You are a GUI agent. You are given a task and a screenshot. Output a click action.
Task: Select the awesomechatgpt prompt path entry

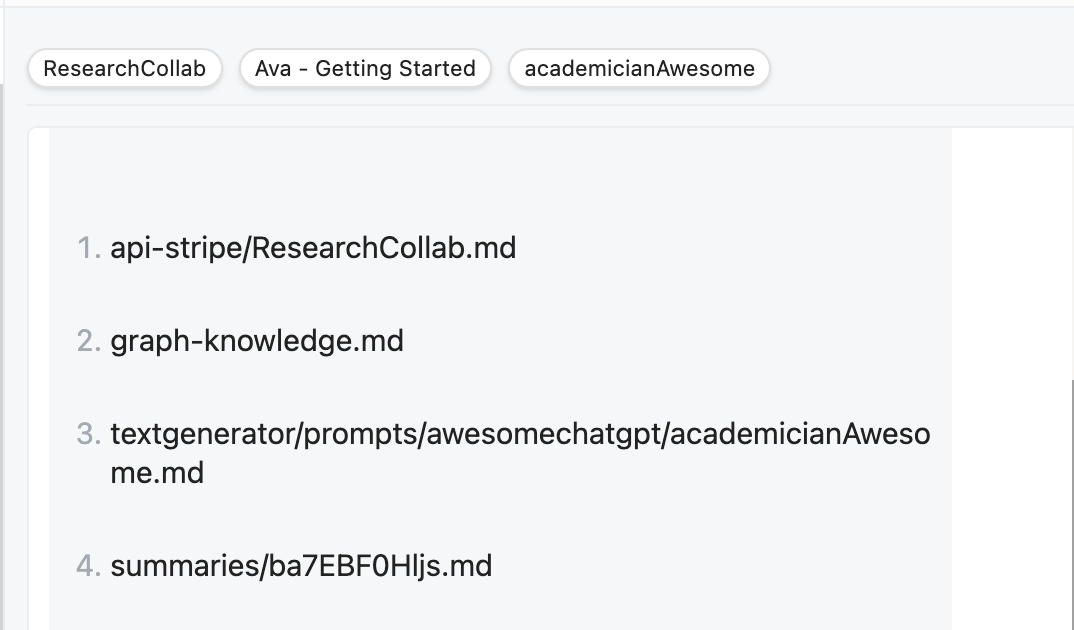pyautogui.click(x=520, y=433)
